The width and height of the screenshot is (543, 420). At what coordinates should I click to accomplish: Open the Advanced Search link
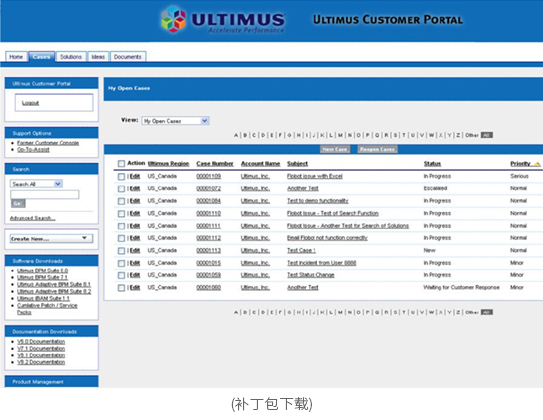[x=32, y=218]
